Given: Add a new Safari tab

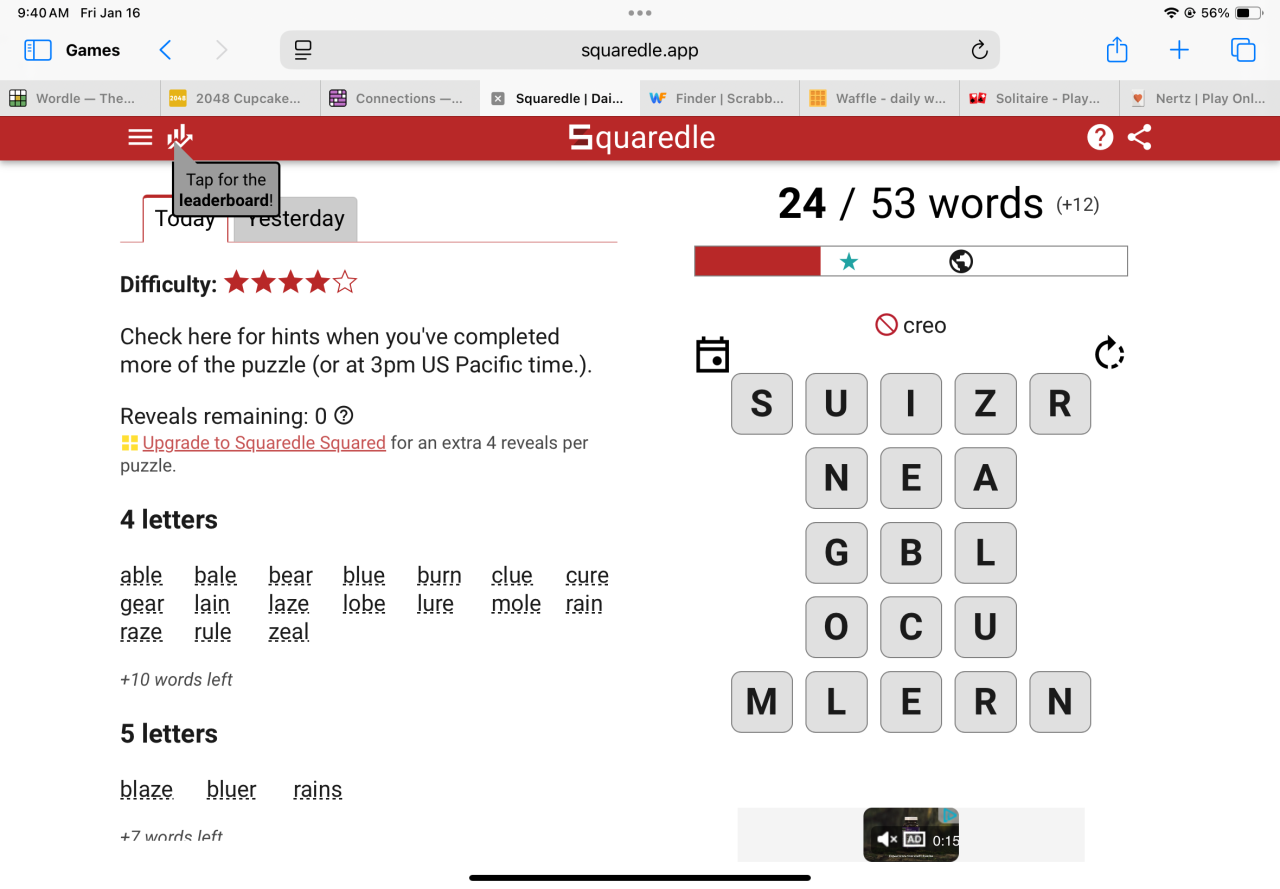Looking at the screenshot, I should pos(1179,50).
